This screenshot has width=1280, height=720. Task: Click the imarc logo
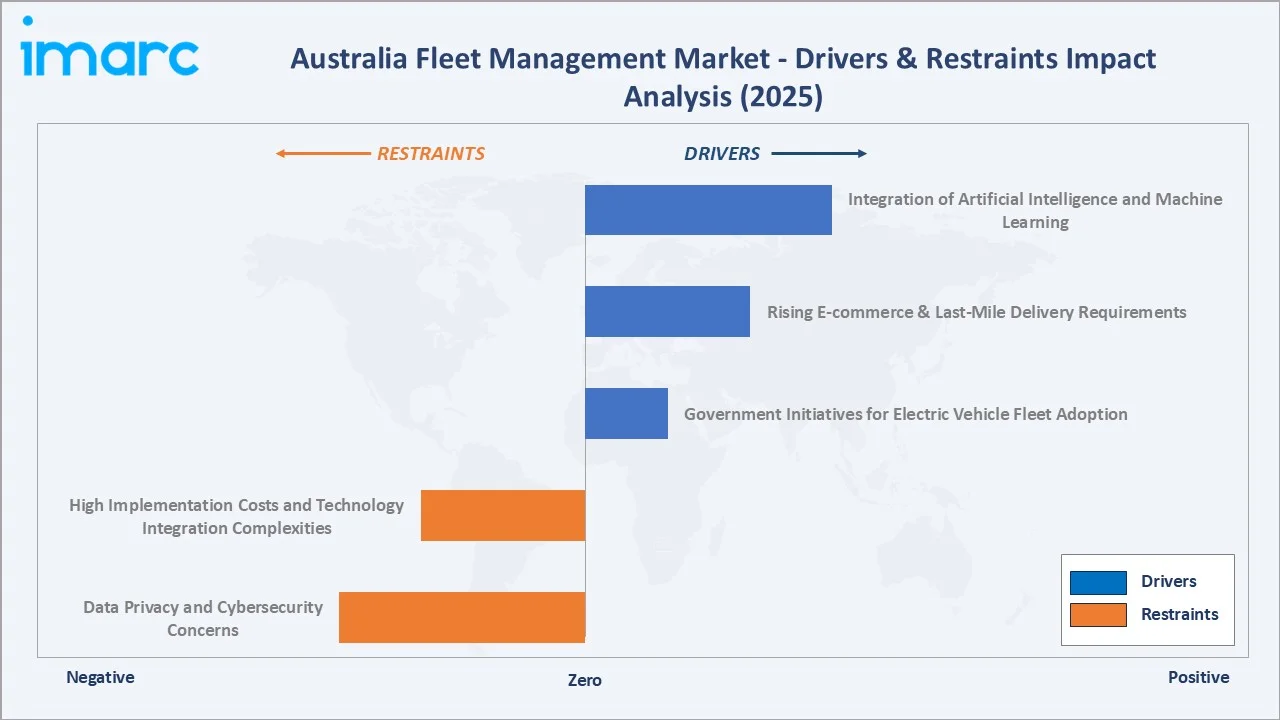(110, 46)
